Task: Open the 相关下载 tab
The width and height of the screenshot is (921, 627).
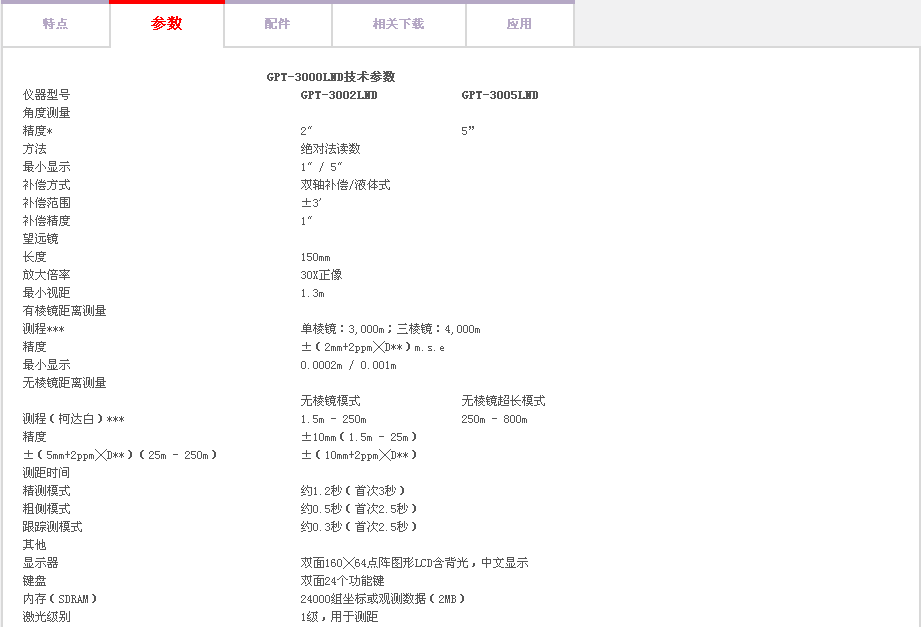Action: (x=398, y=24)
